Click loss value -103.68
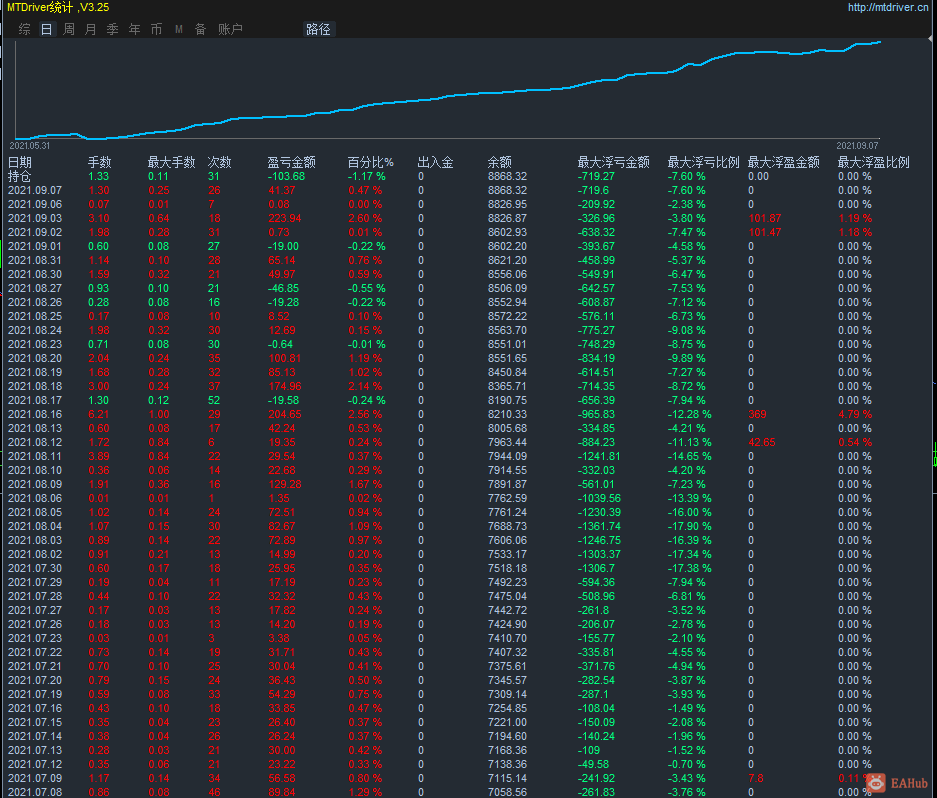 286,176
